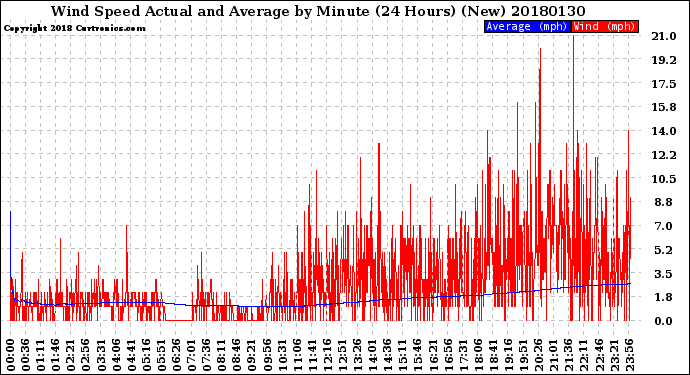Viewport: 690px width, 375px height.
Task: Click the 06:26 time axis label
Action: [x=176, y=354]
